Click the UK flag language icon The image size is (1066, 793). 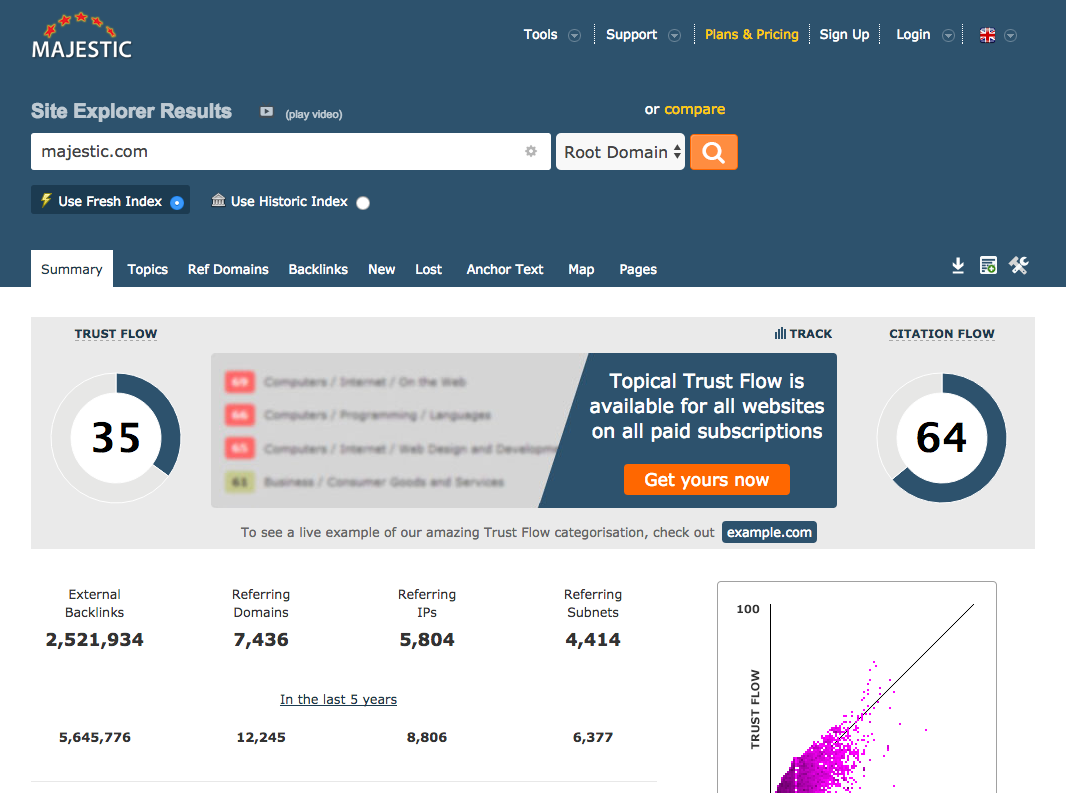pyautogui.click(x=987, y=35)
